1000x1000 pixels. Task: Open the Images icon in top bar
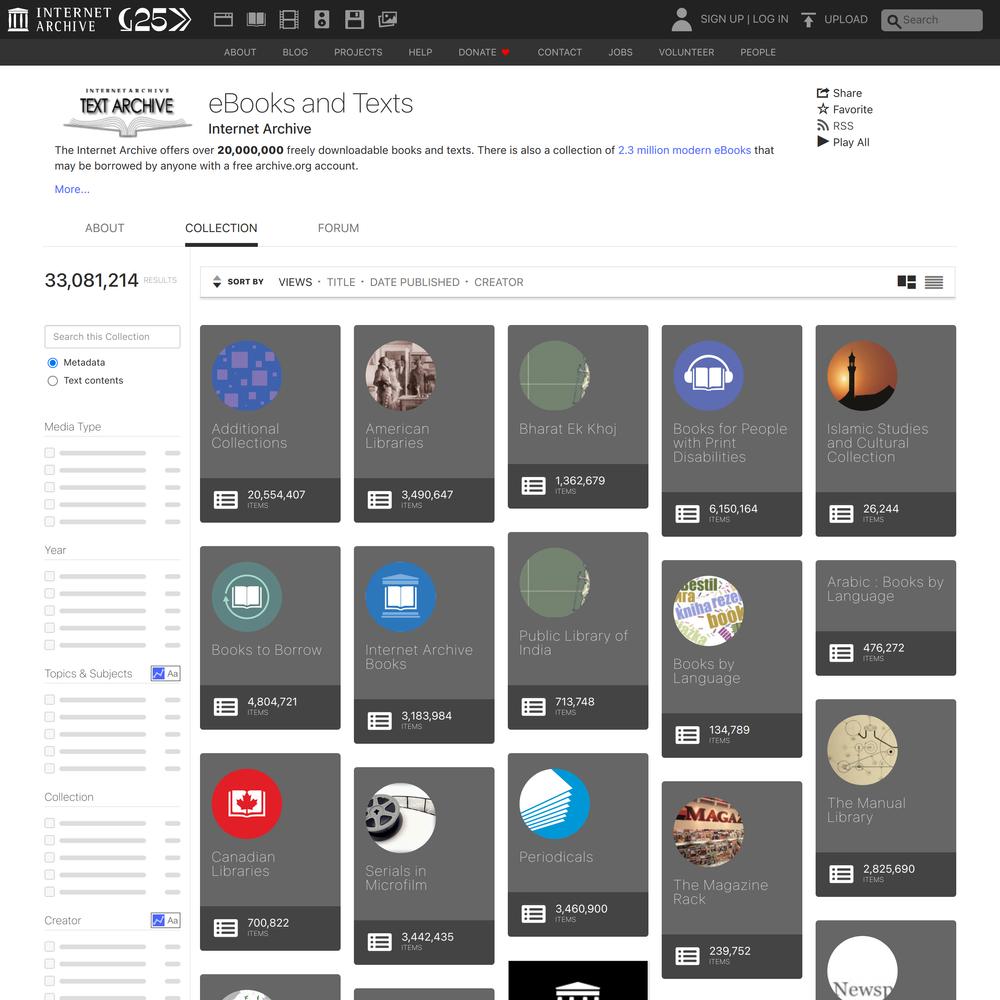[388, 19]
